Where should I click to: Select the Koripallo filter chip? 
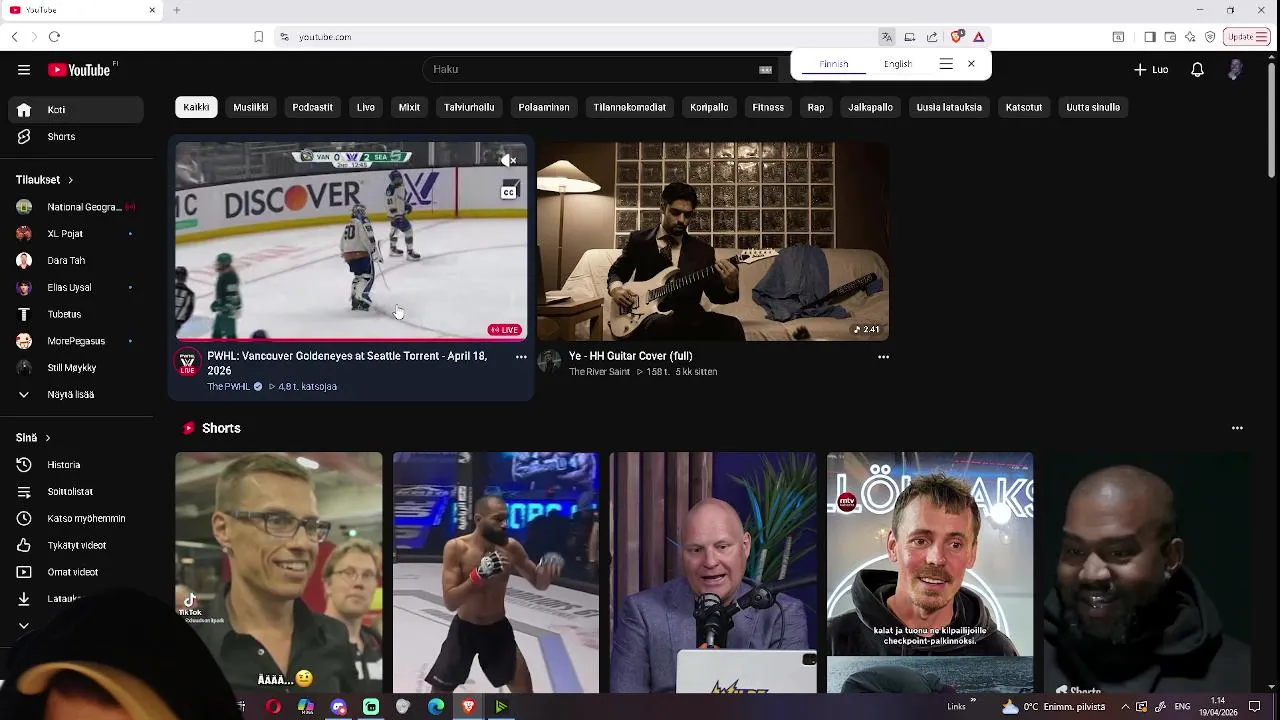709,107
